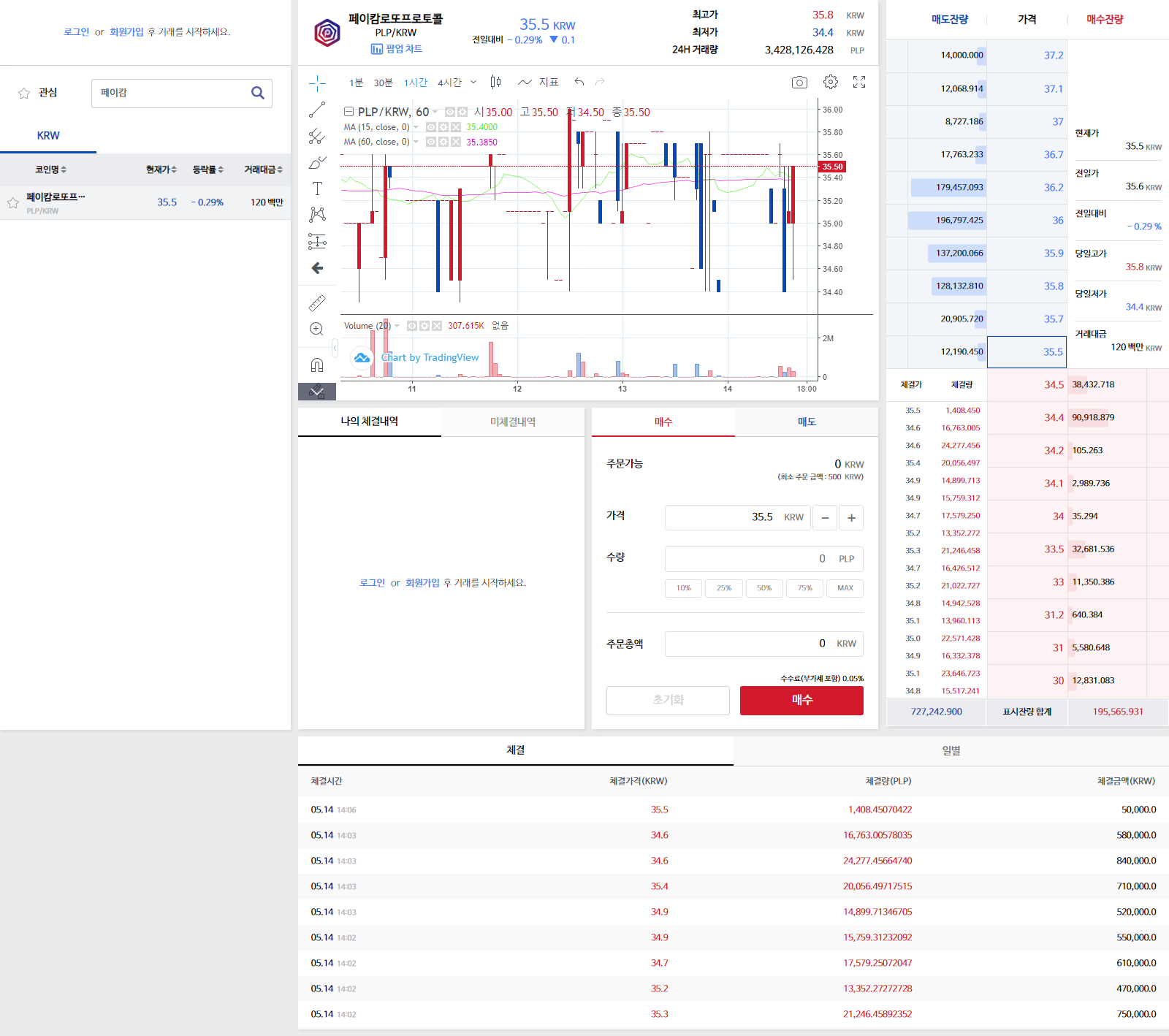Open the 팝업 차트 popup chart
The image size is (1169, 1036).
397,49
